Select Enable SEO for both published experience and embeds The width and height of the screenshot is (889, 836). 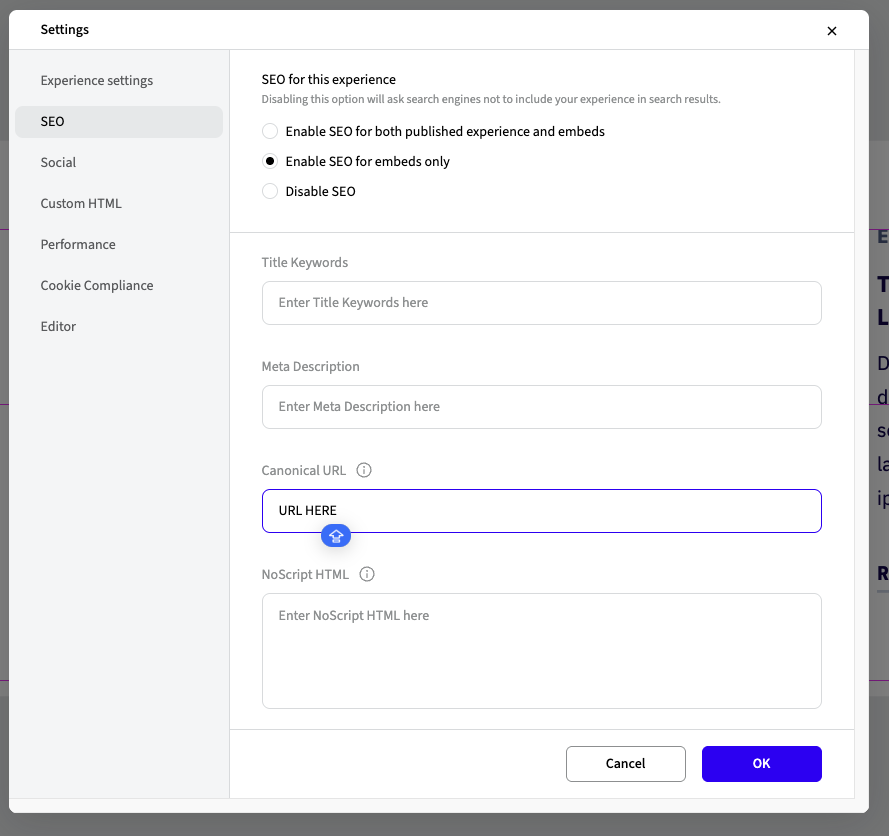pos(270,131)
